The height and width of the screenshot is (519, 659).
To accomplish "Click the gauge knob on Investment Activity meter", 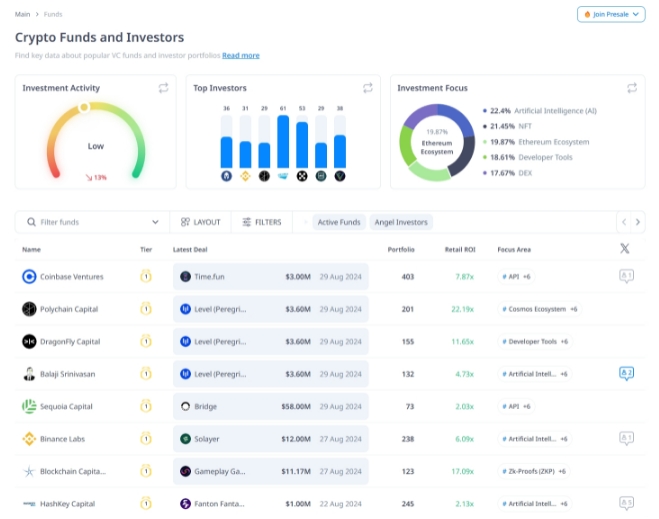I will [84, 108].
